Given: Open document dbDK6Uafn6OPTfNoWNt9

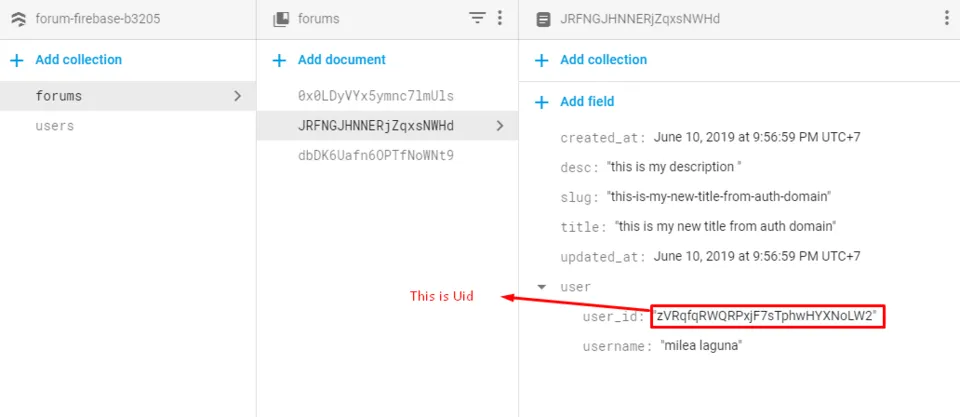Looking at the screenshot, I should (x=376, y=155).
